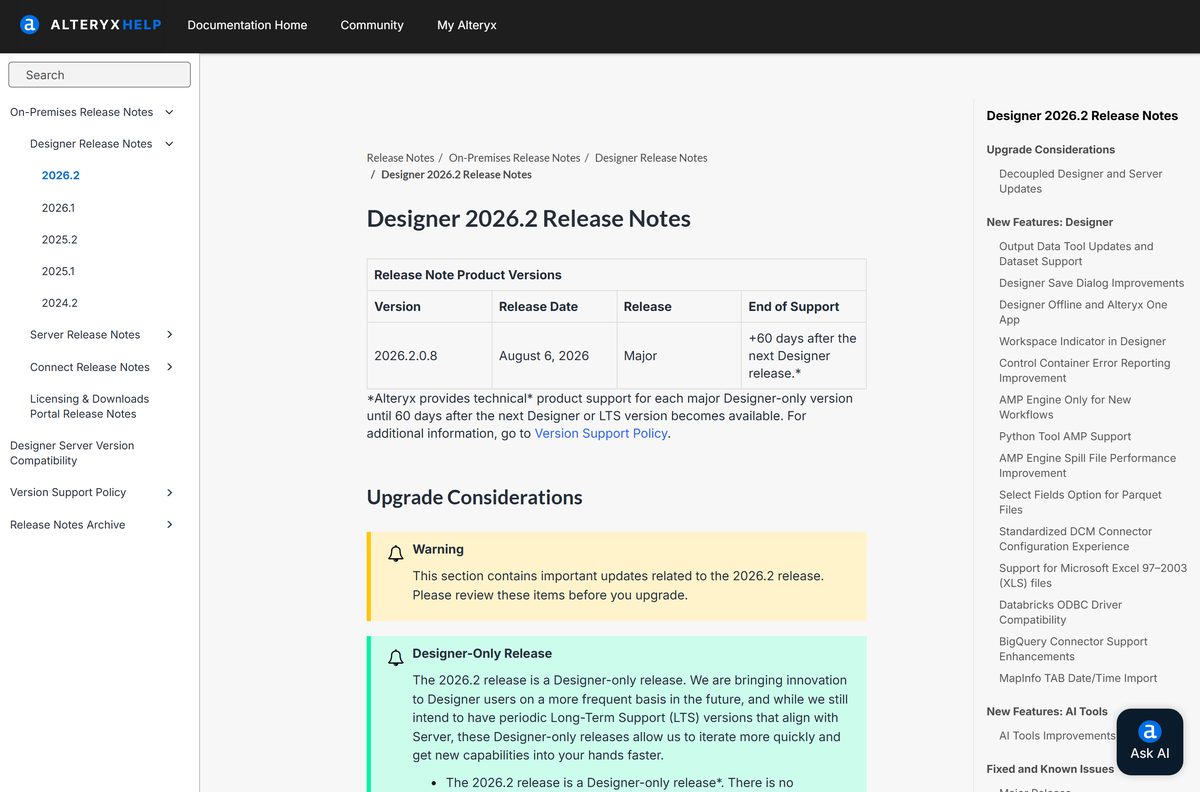Screen dimensions: 1200x792
Task: Click the bell icon beside Designer-Only Release
Action: point(396,657)
